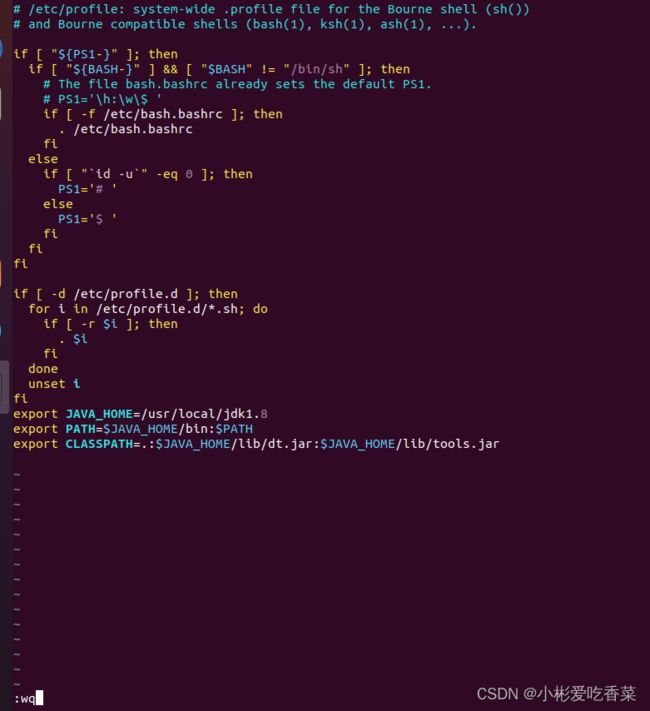Click the 'done' keyword line
The image size is (650, 711).
pos(43,369)
